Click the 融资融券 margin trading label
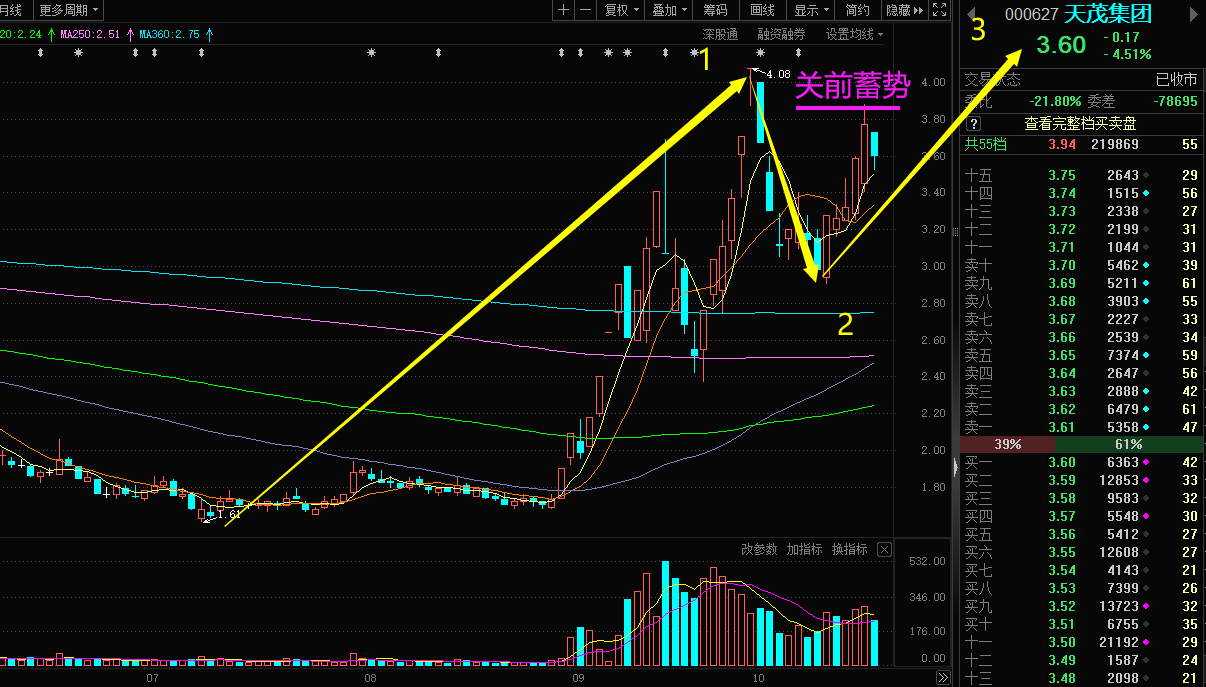The width and height of the screenshot is (1206, 687). point(781,34)
